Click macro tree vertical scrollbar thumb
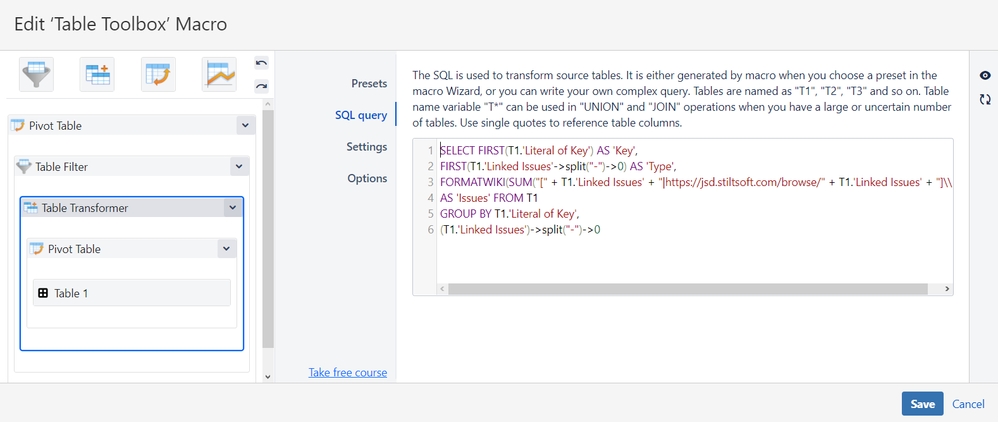This screenshot has height=422, width=998. 267,229
